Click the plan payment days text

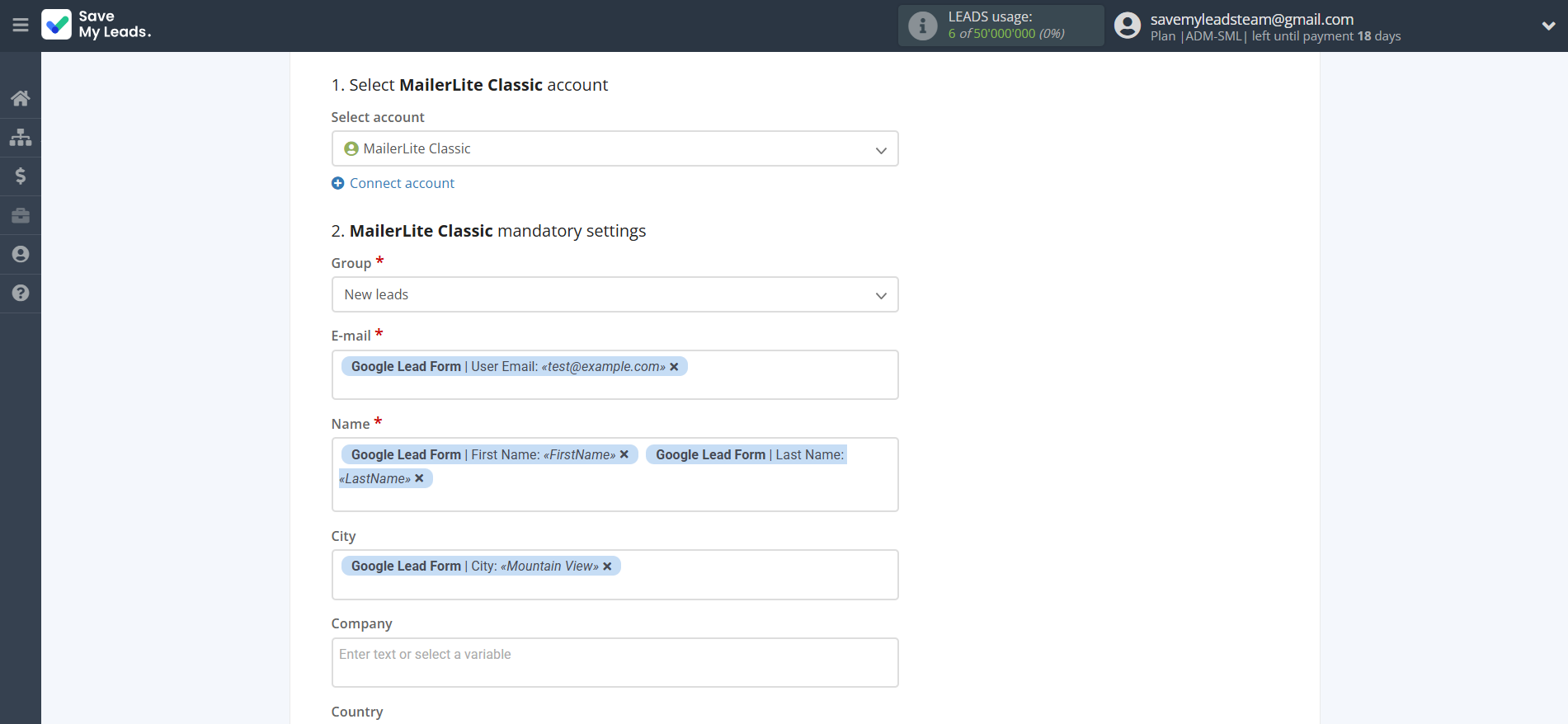1275,36
